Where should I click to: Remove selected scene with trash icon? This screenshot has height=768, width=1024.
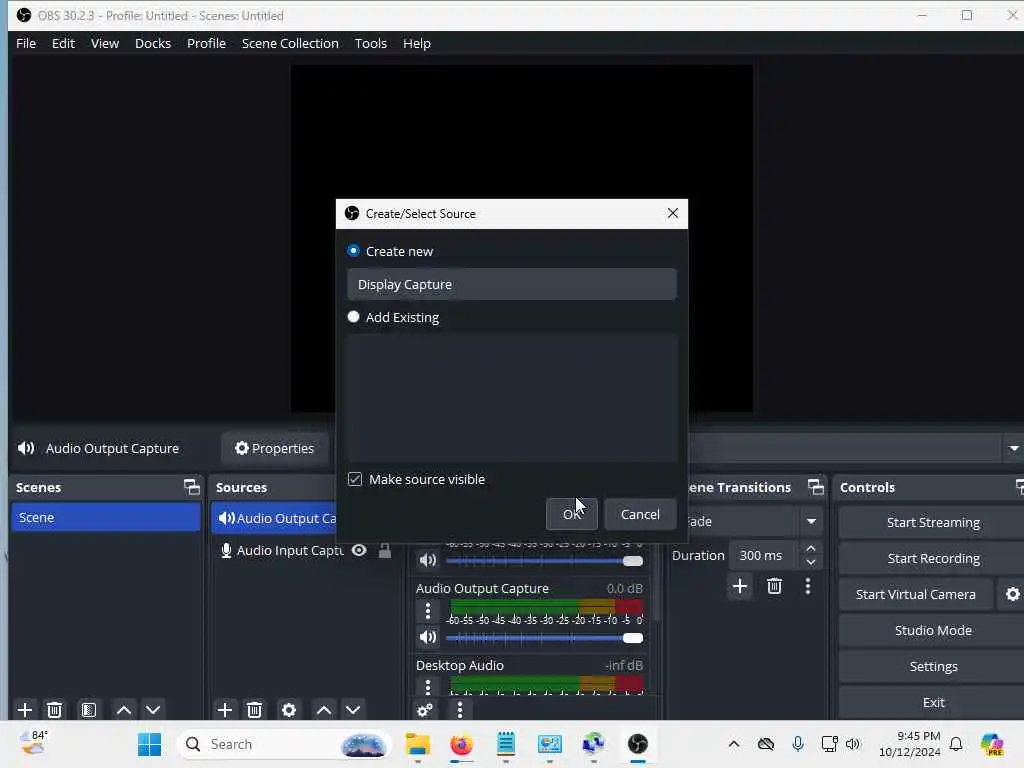tap(54, 710)
